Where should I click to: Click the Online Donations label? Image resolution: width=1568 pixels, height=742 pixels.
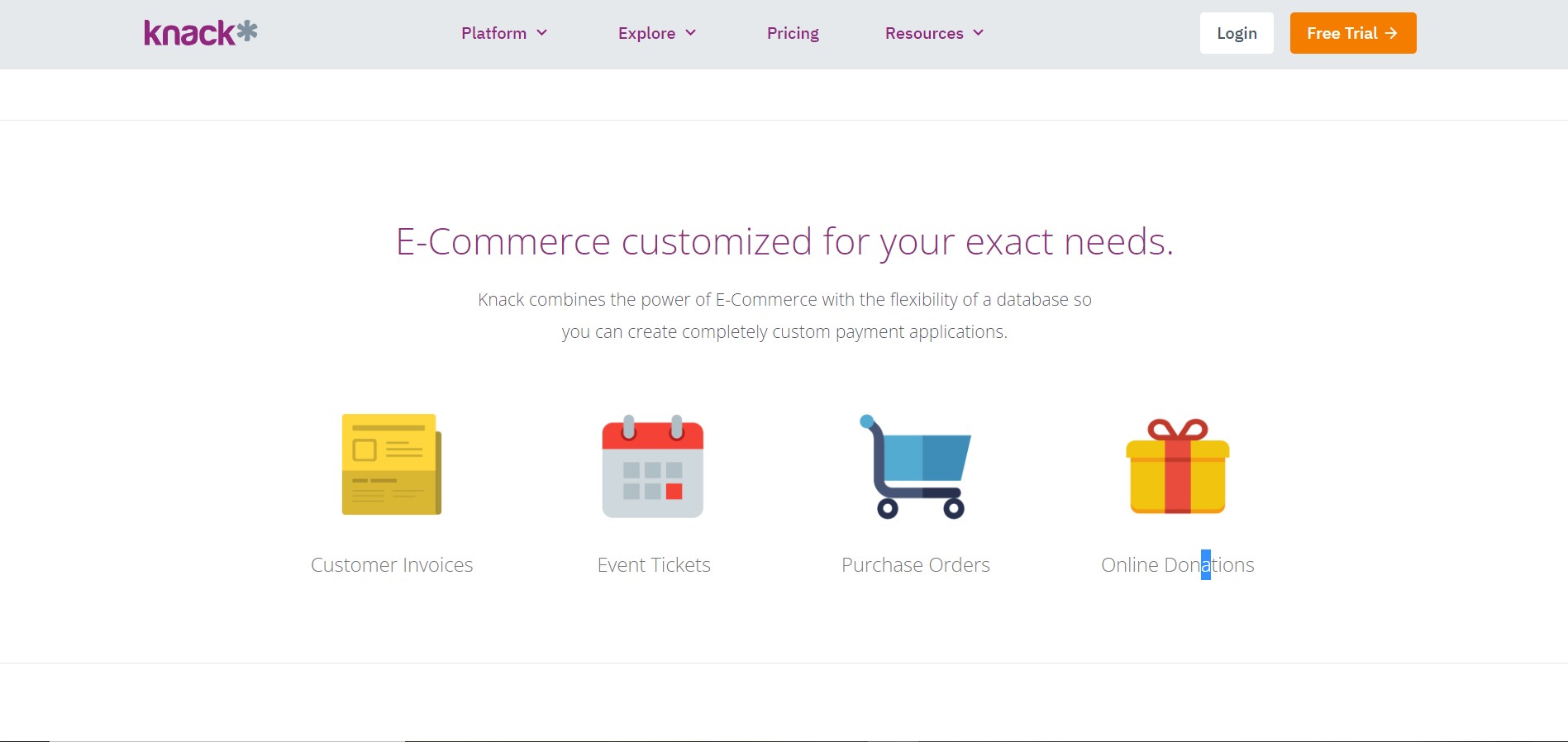coord(1178,565)
